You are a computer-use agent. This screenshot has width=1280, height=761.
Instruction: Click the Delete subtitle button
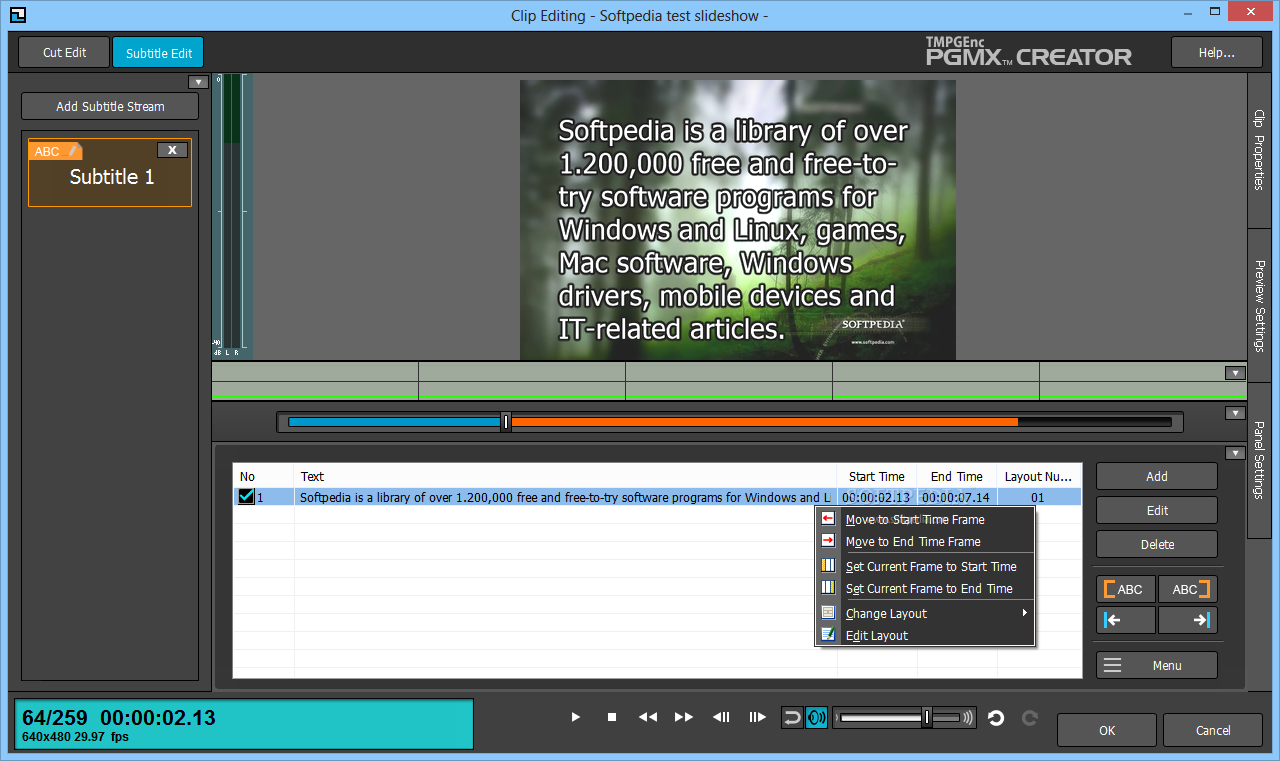tap(1157, 544)
